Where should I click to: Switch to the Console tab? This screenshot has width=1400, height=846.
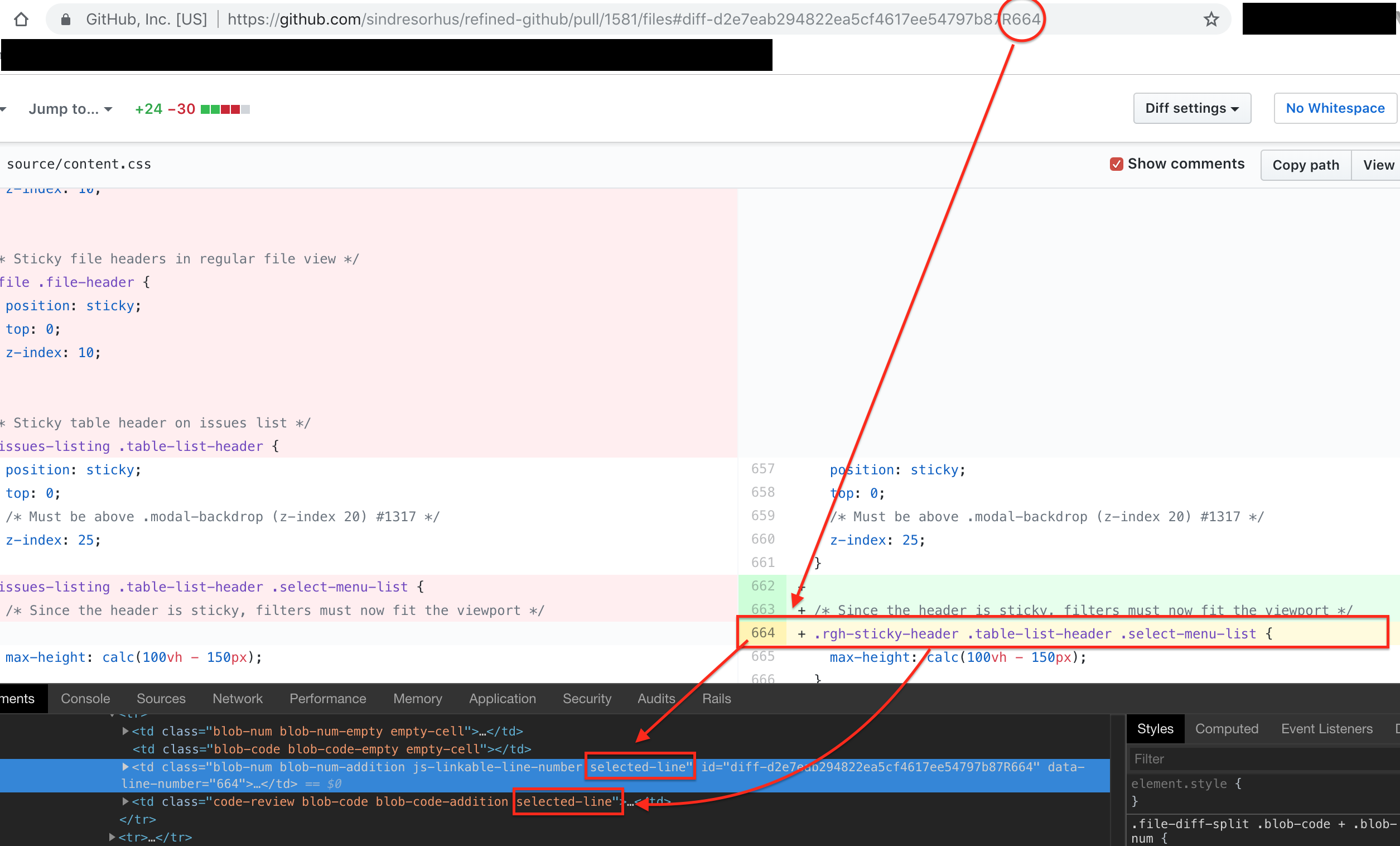(x=85, y=699)
